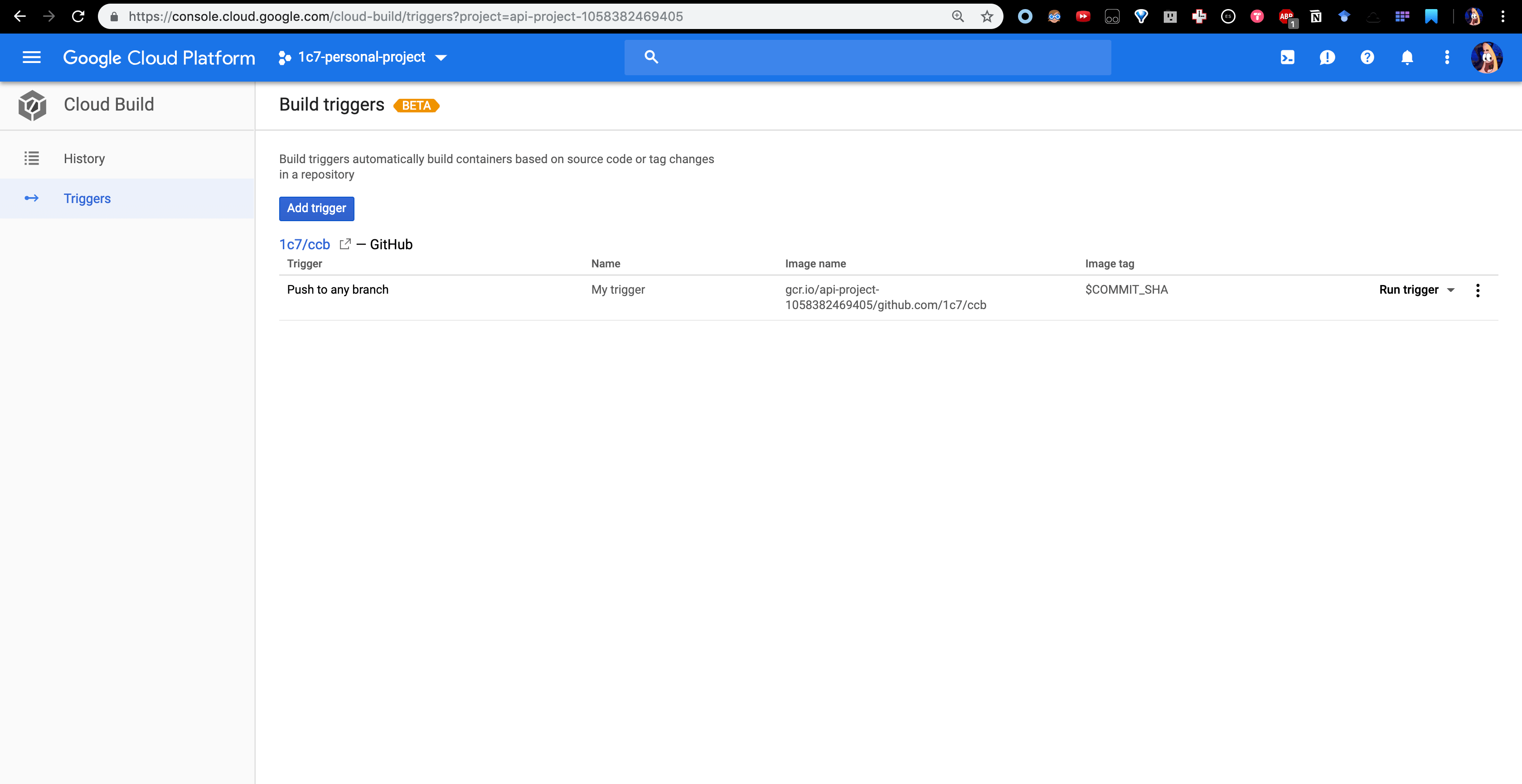
Task: Open the hamburger navigation menu
Action: pyautogui.click(x=31, y=57)
